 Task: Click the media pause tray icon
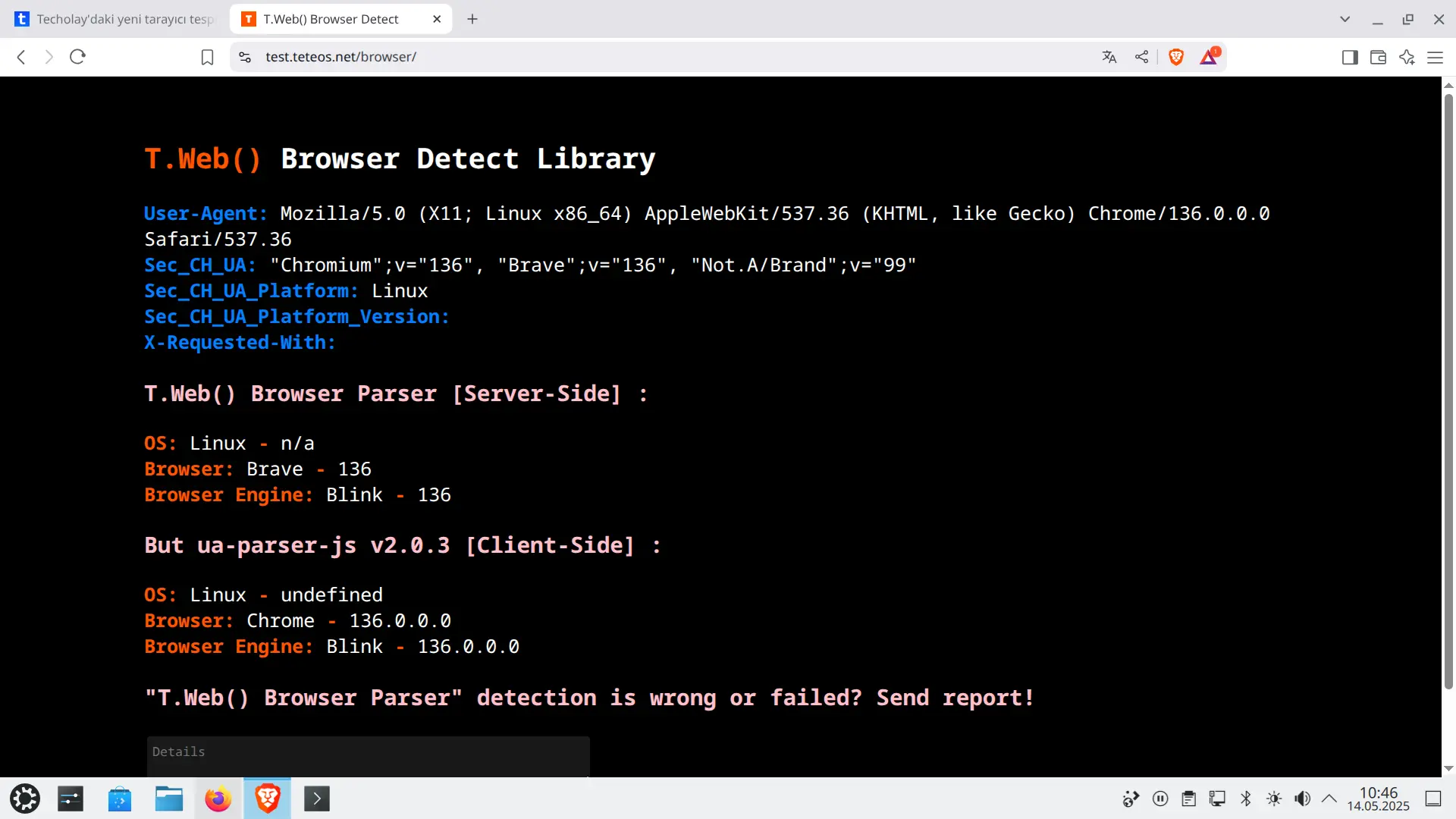(x=1160, y=799)
